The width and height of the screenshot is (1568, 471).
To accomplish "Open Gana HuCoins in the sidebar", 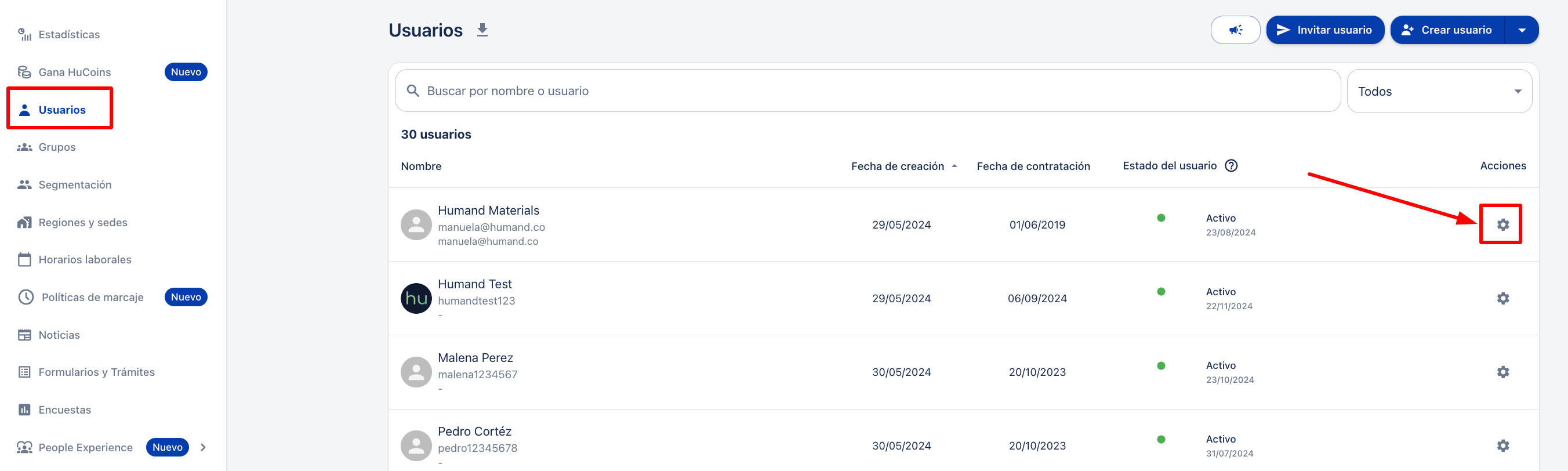I will pos(74,73).
